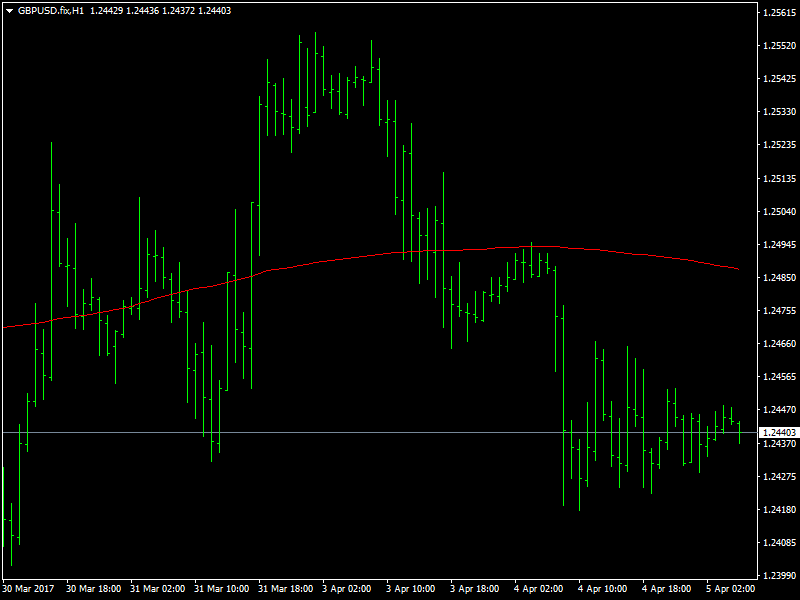Image resolution: width=800 pixels, height=600 pixels.
Task: Click the 4 Apr 18:00 time label
Action: (667, 589)
